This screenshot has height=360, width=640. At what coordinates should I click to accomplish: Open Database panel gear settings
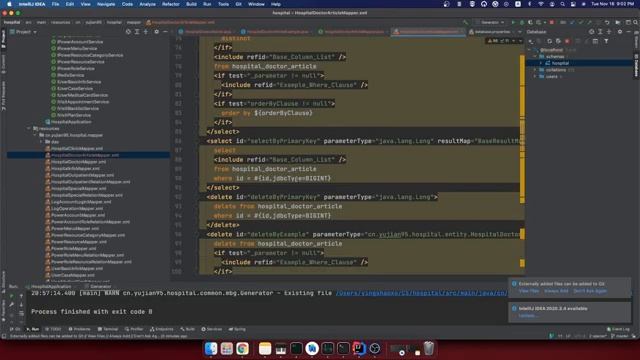pyautogui.click(x=620, y=31)
